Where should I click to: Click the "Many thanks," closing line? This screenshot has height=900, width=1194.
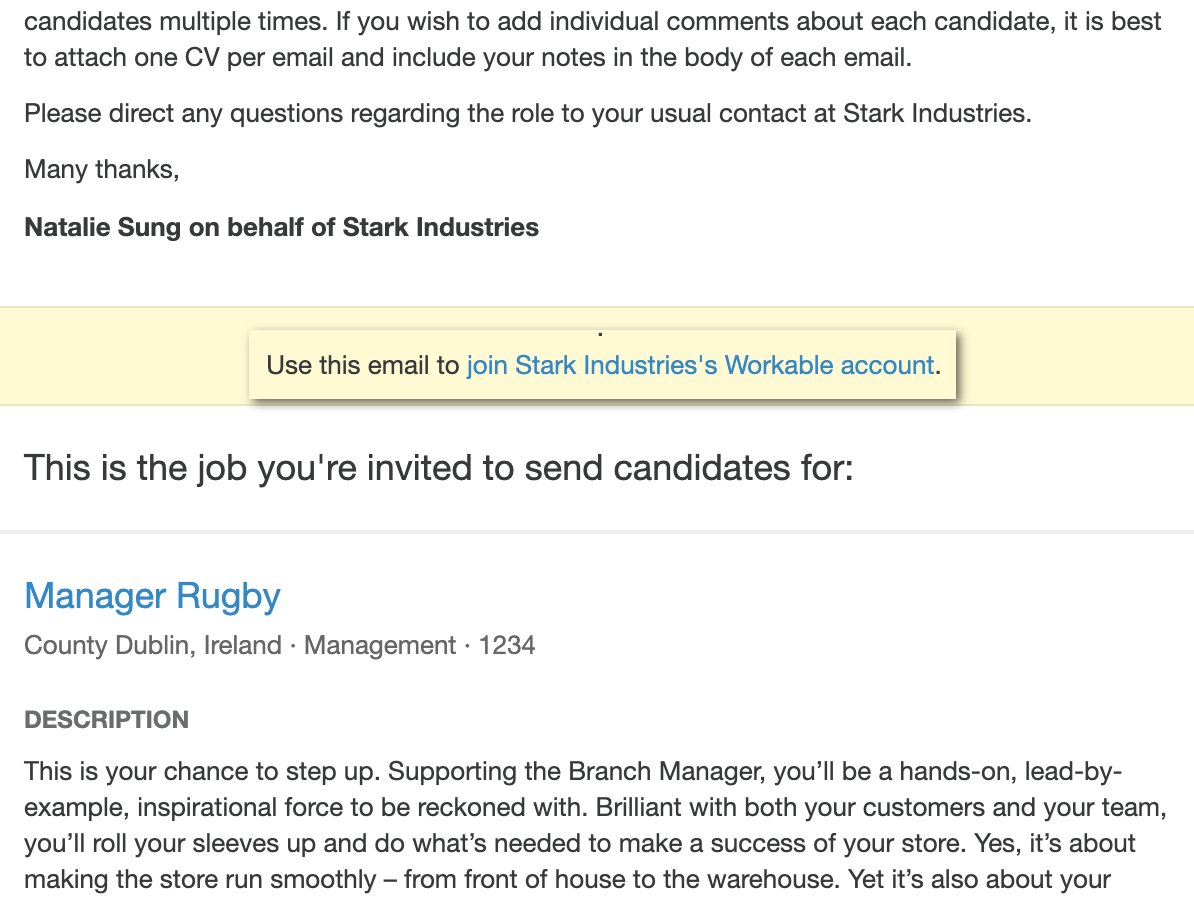point(102,169)
